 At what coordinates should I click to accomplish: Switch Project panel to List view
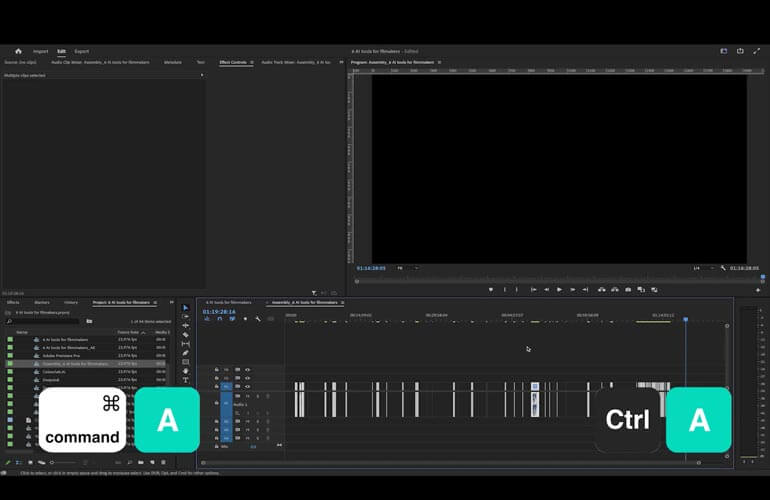19,462
